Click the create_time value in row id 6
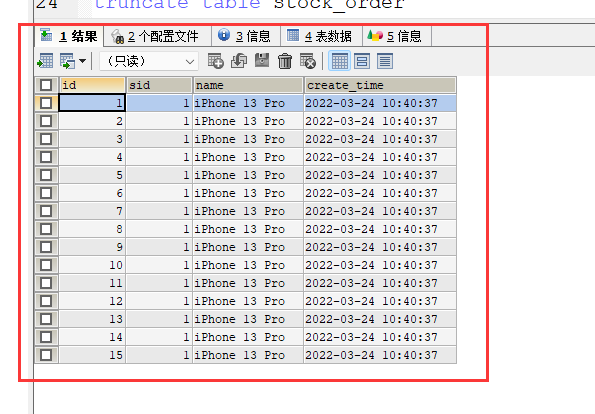Screen dimensions: 595x414 [x=371, y=193]
